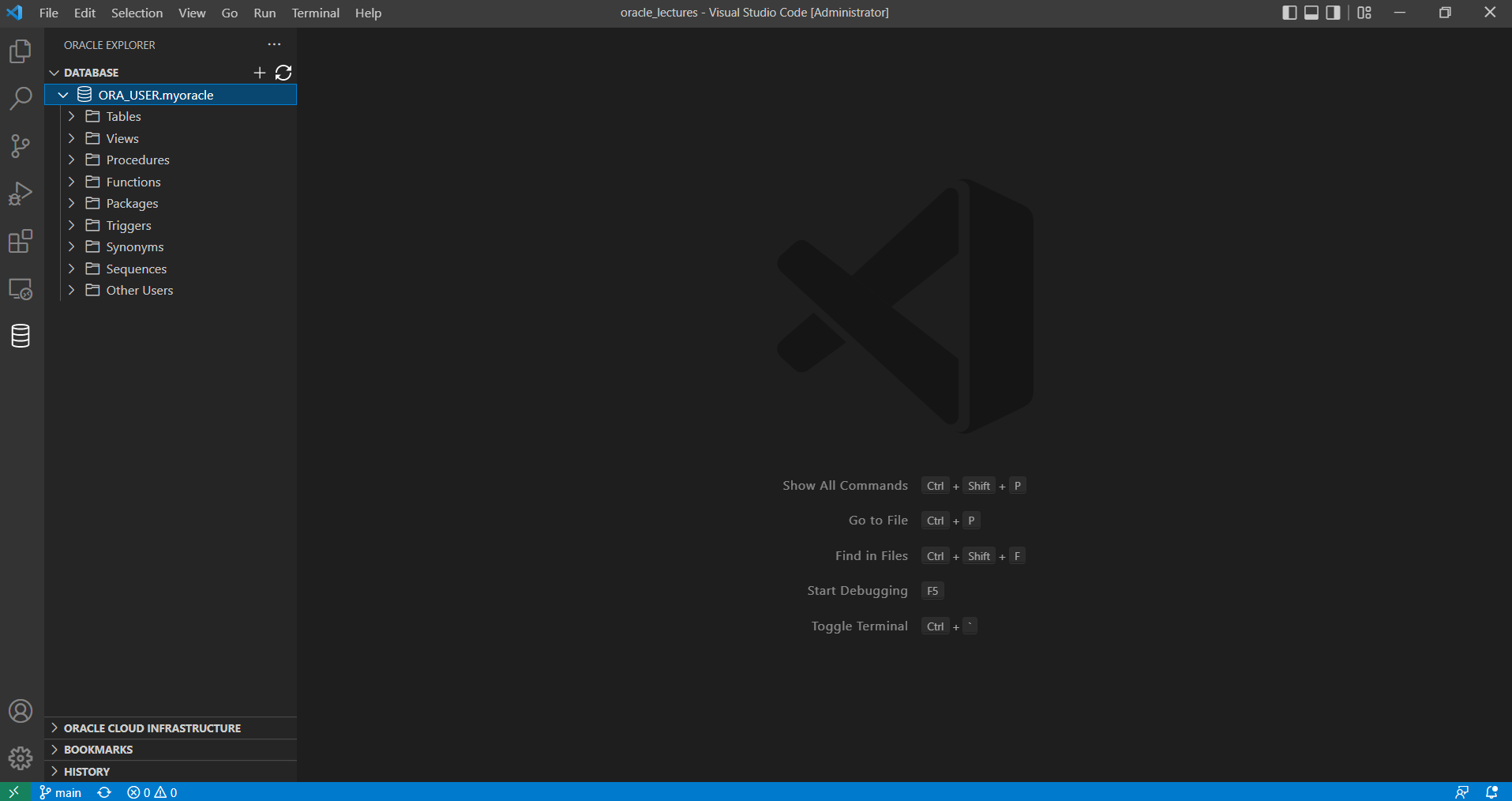This screenshot has width=1512, height=801.
Task: Open the File menu
Action: (x=49, y=13)
